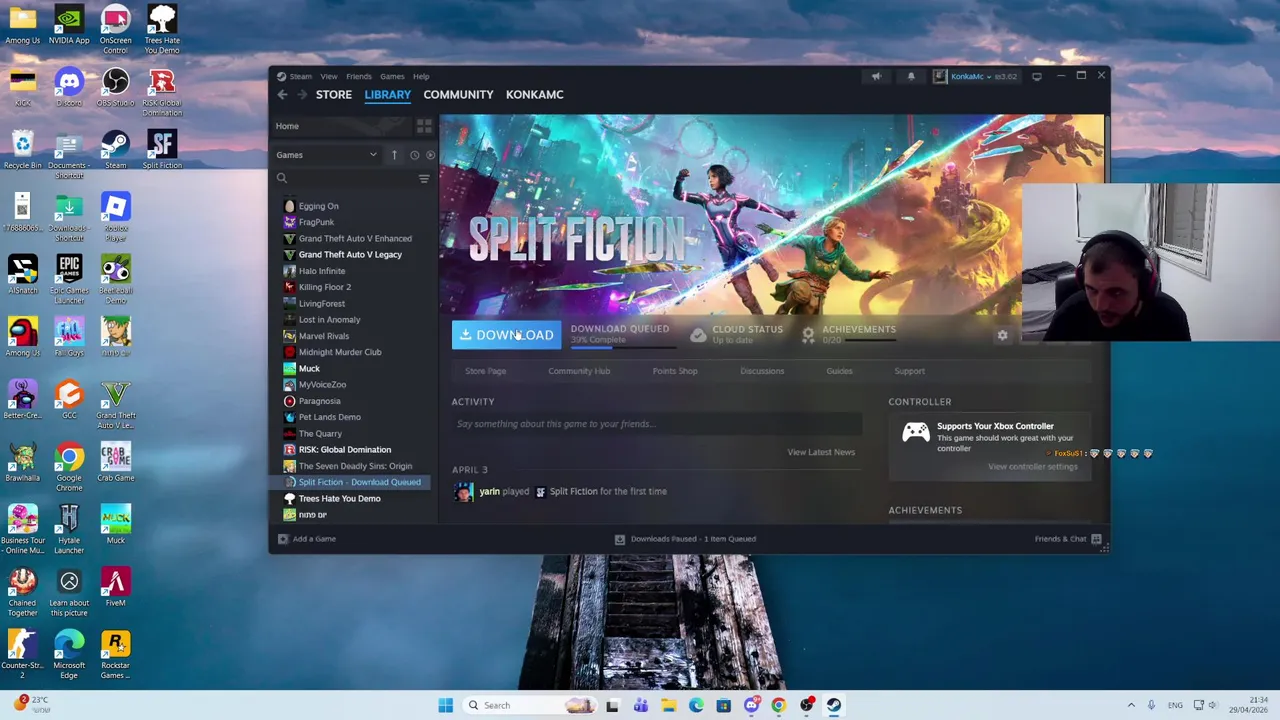Open the Downloads status icon in Steam footer
The width and height of the screenshot is (1280, 720).
[620, 539]
